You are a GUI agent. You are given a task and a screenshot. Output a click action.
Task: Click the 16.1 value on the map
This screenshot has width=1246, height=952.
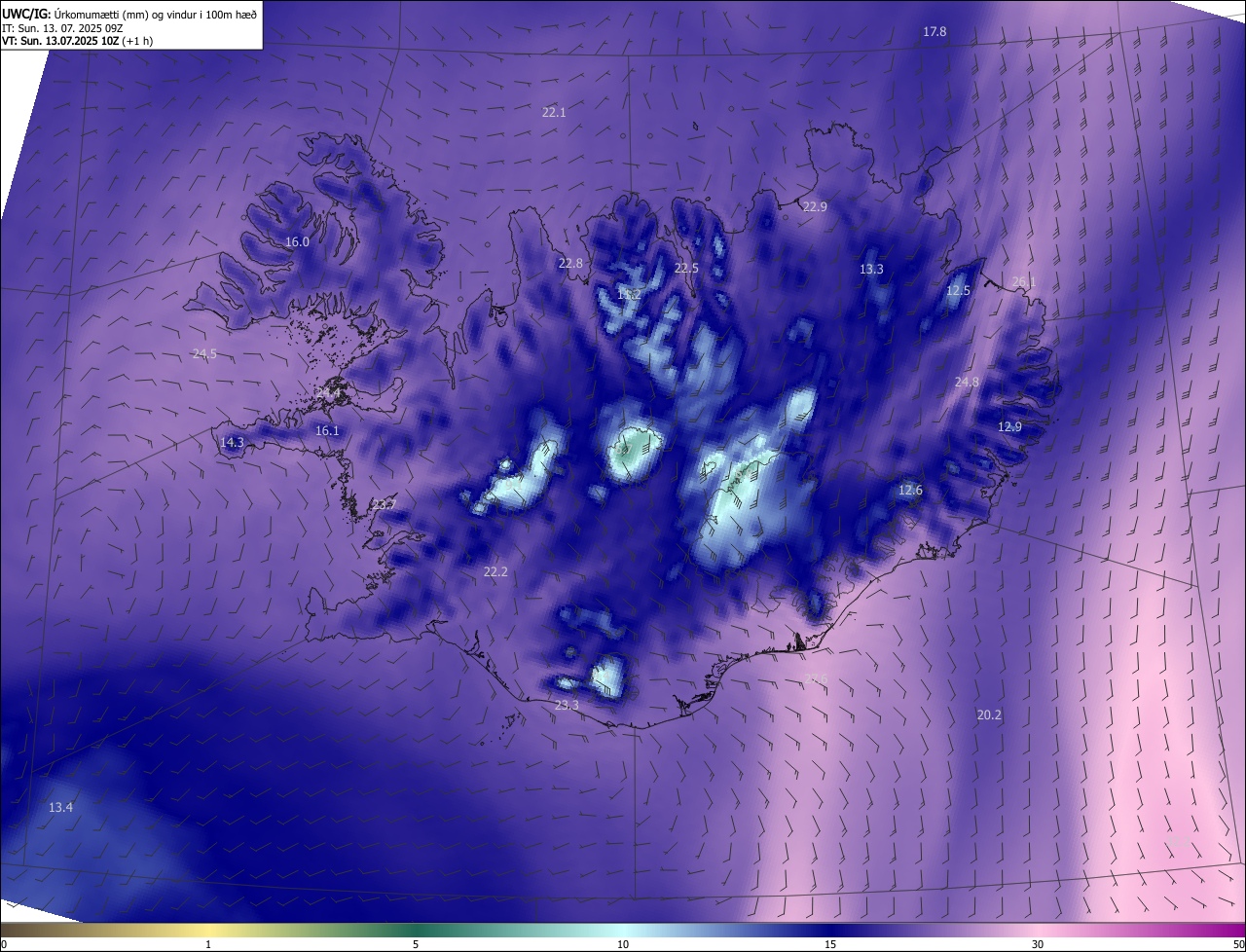[327, 431]
